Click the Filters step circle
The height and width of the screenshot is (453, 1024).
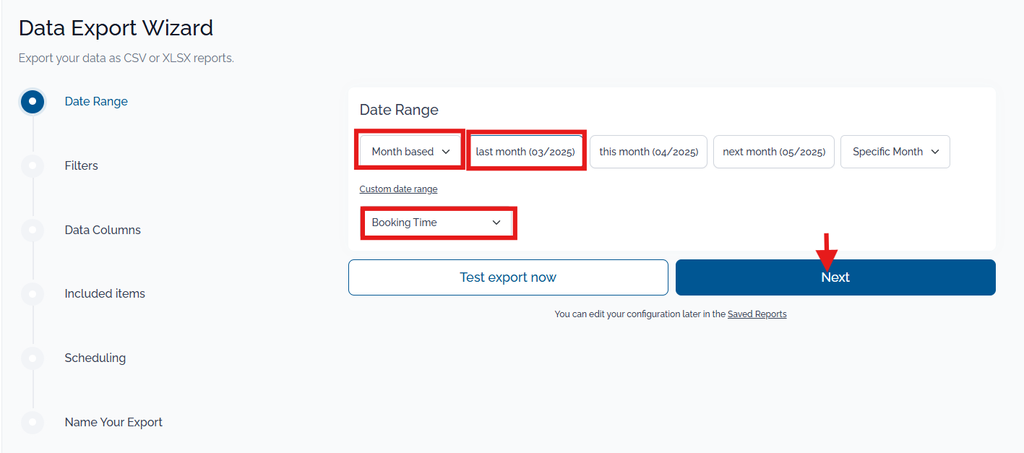tap(33, 166)
